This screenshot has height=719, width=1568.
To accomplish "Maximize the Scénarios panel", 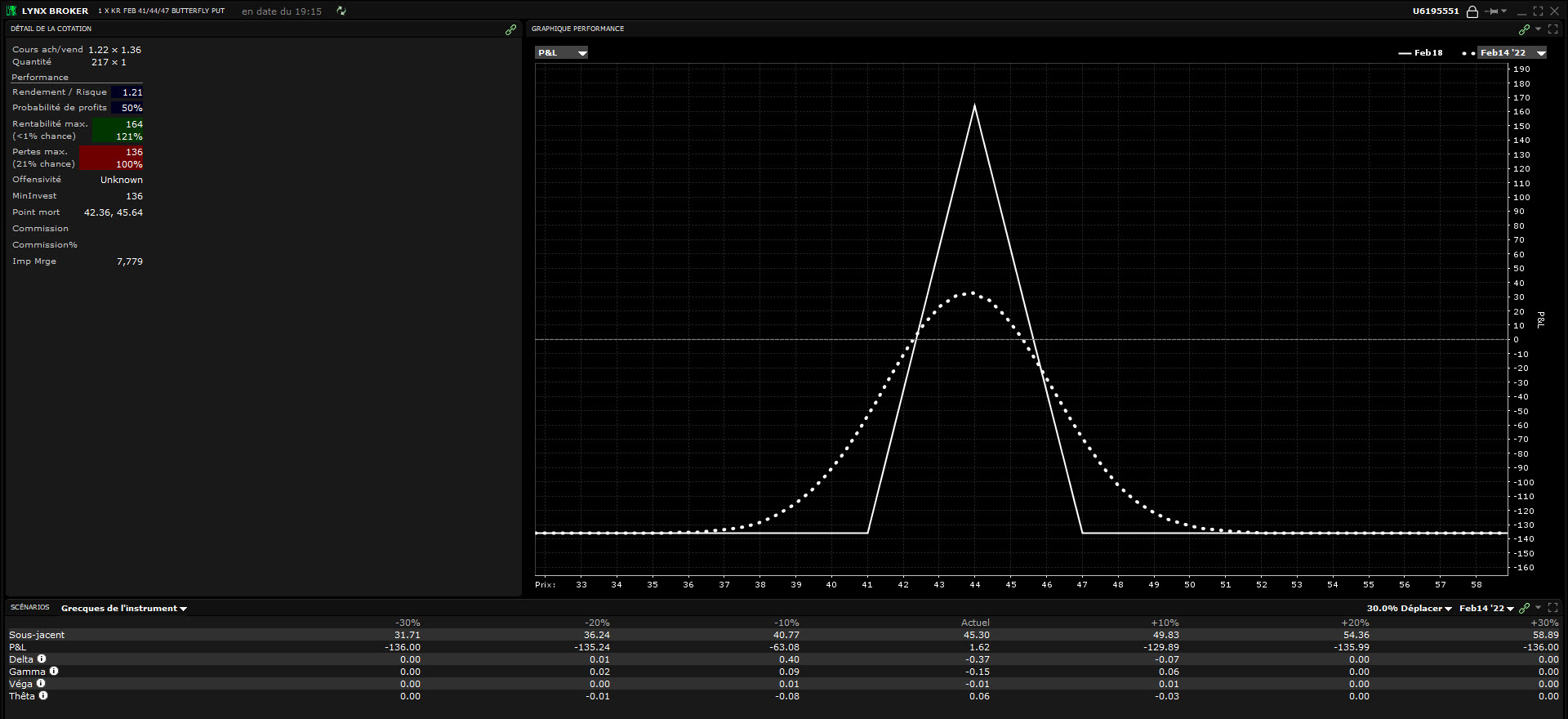I will (x=1553, y=607).
